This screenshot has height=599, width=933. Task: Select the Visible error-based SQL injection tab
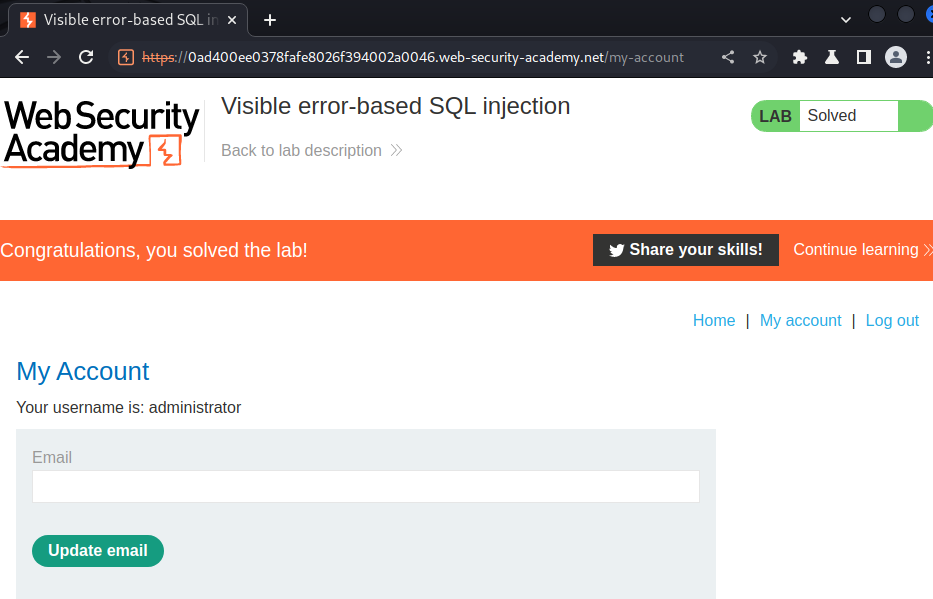pos(129,20)
